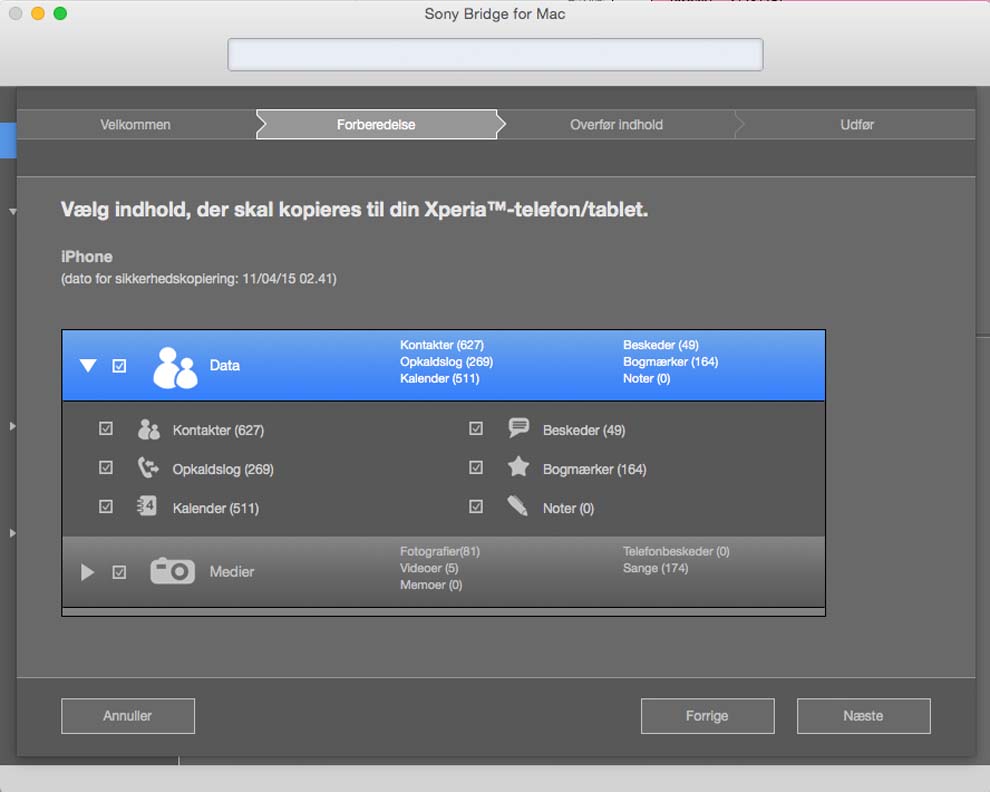Select the Velkommen step tab
This screenshot has height=792, width=990.
(x=136, y=124)
